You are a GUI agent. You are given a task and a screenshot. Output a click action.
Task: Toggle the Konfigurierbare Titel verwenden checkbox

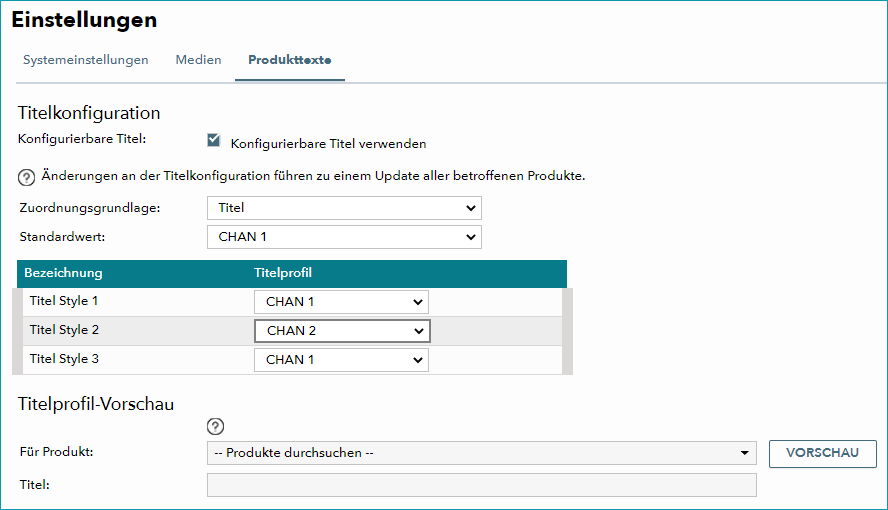pyautogui.click(x=214, y=140)
